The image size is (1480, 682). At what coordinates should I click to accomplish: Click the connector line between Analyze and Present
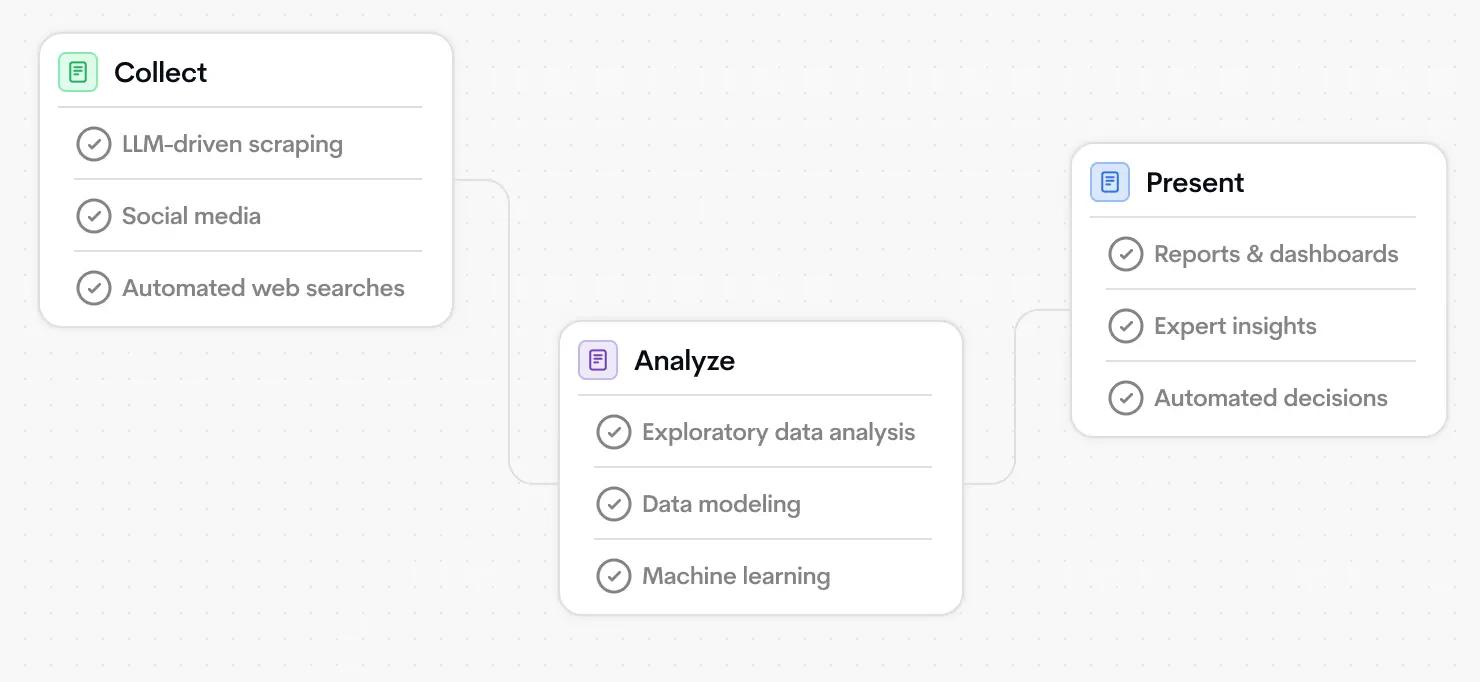tap(1015, 400)
